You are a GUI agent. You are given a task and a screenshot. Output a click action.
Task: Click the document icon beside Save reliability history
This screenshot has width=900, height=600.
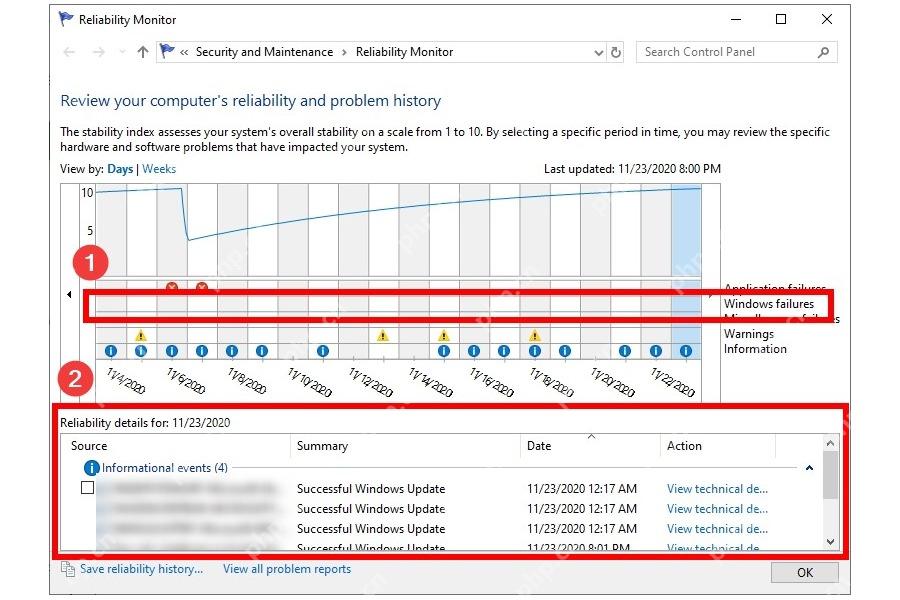tap(68, 569)
